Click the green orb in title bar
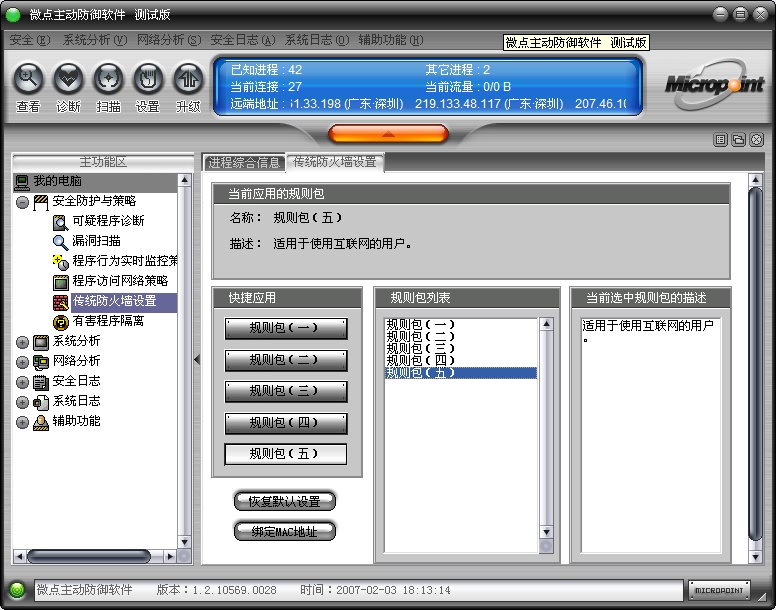Image resolution: width=776 pixels, height=610 pixels. [x=13, y=15]
